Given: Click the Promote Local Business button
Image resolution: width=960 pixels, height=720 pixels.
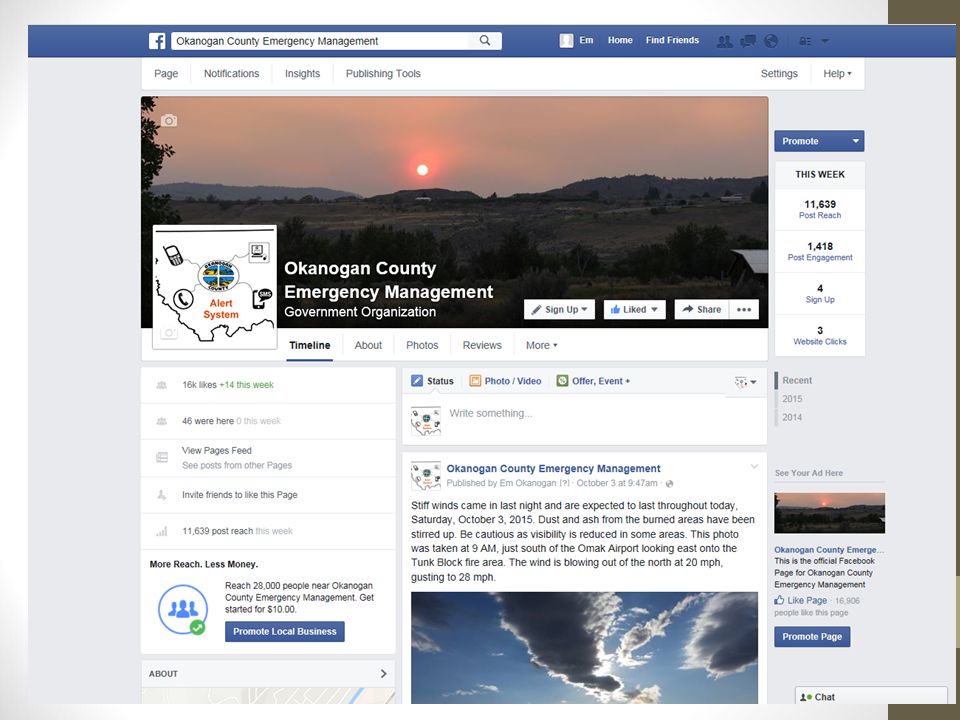Looking at the screenshot, I should pos(285,631).
